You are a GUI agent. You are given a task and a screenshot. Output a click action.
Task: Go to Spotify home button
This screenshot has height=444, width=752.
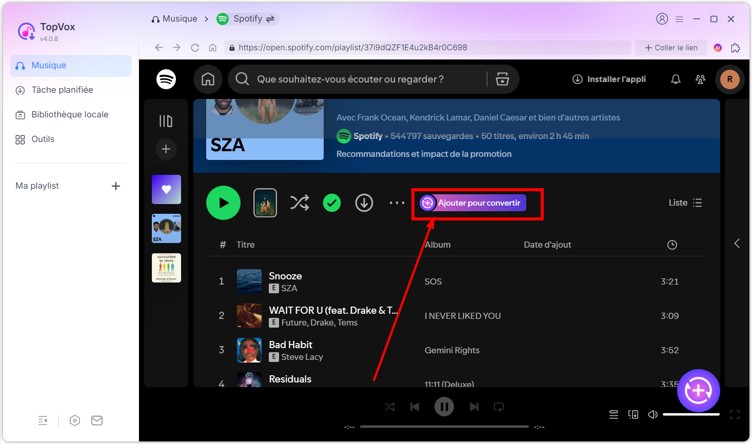click(208, 79)
